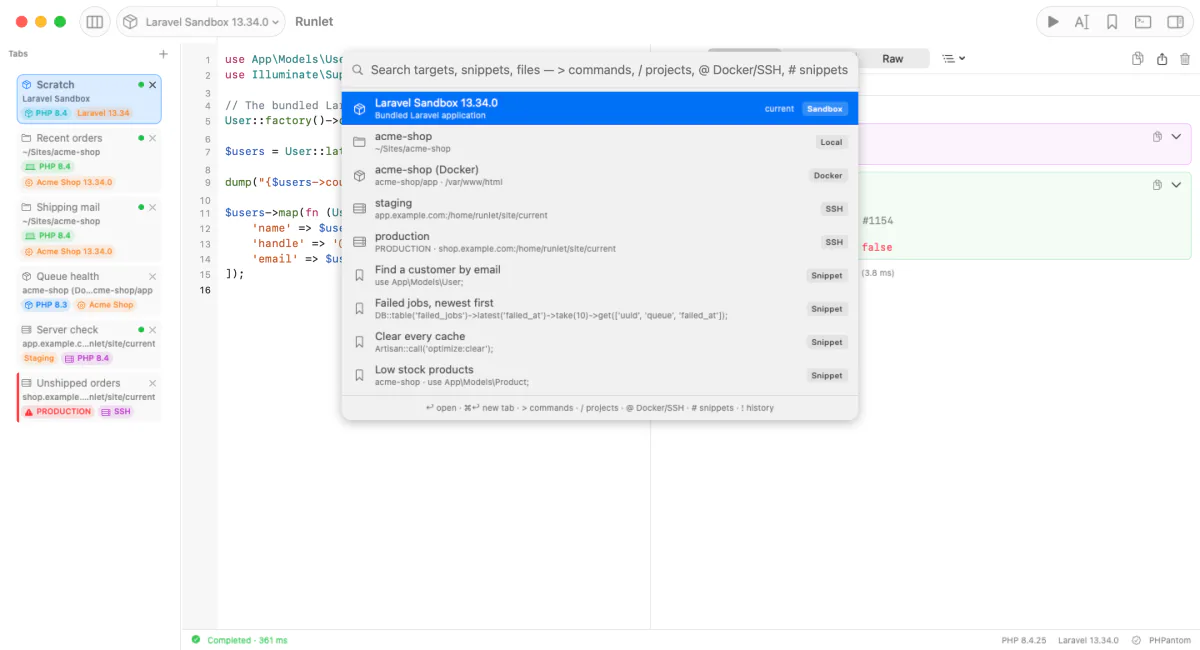
Task: Open the Laravel Sandbox 13.34.0 target dropdown
Action: tap(201, 21)
